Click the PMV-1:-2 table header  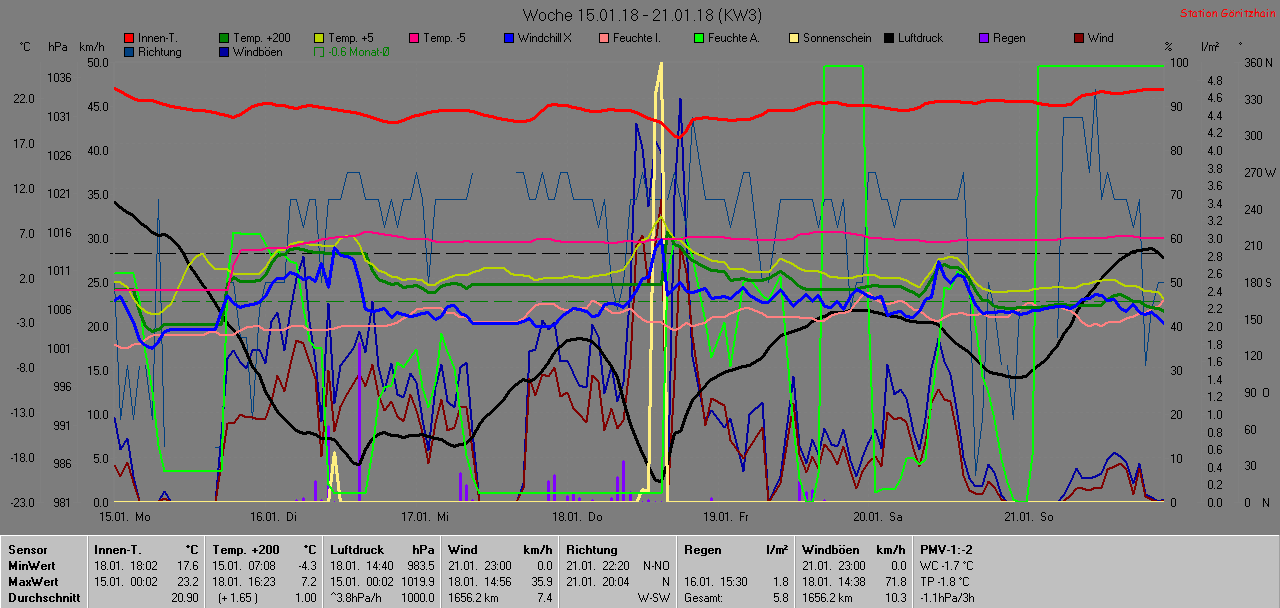pyautogui.click(x=945, y=549)
